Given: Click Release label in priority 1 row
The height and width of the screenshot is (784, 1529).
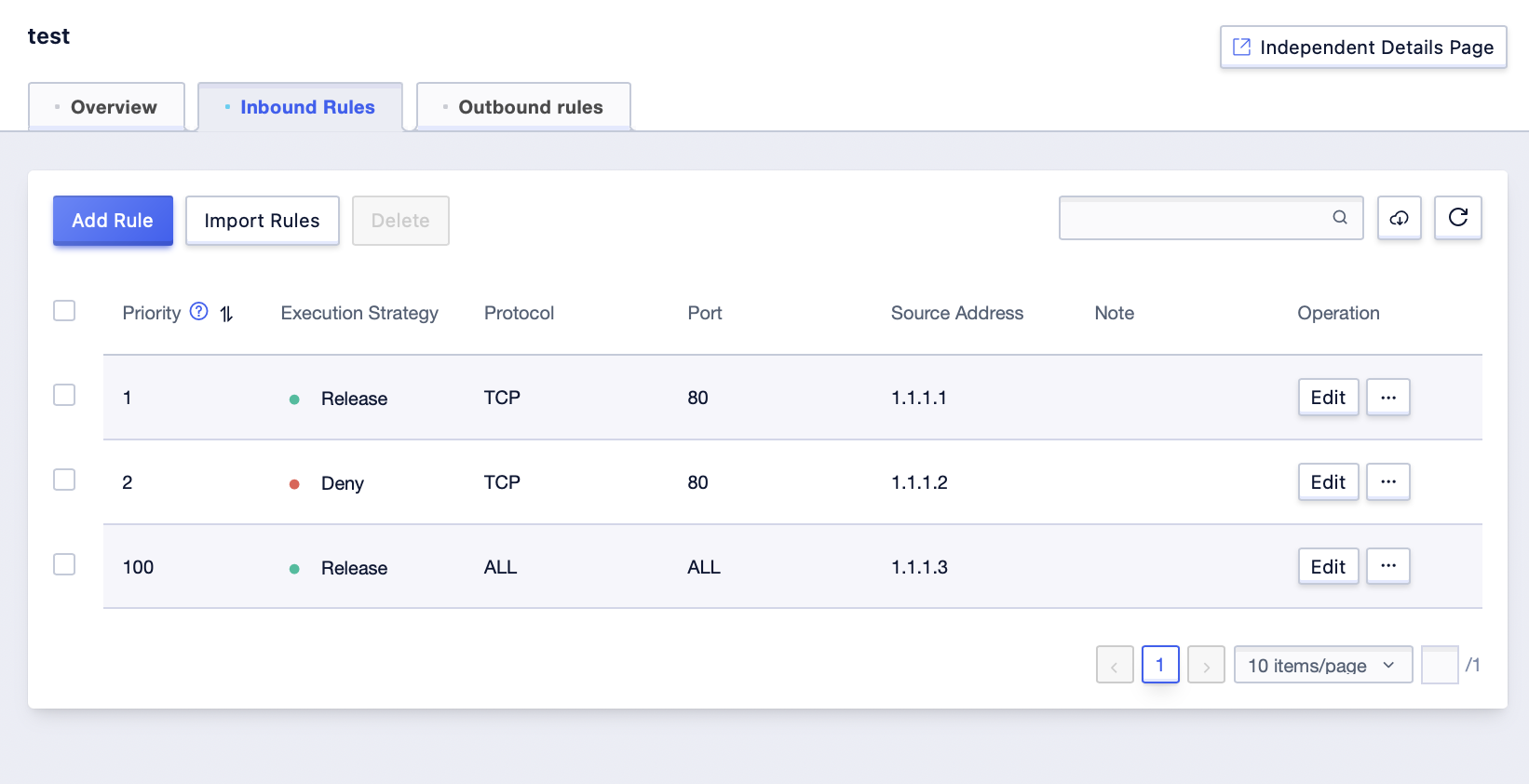Looking at the screenshot, I should (354, 399).
